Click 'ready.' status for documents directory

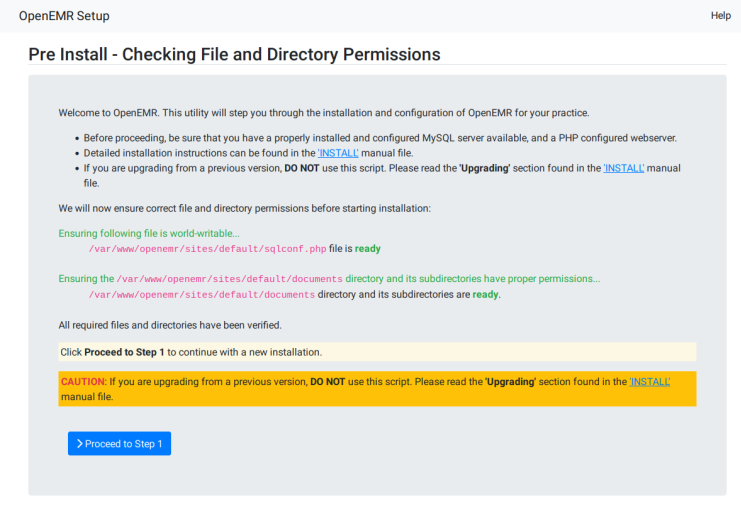(x=486, y=295)
